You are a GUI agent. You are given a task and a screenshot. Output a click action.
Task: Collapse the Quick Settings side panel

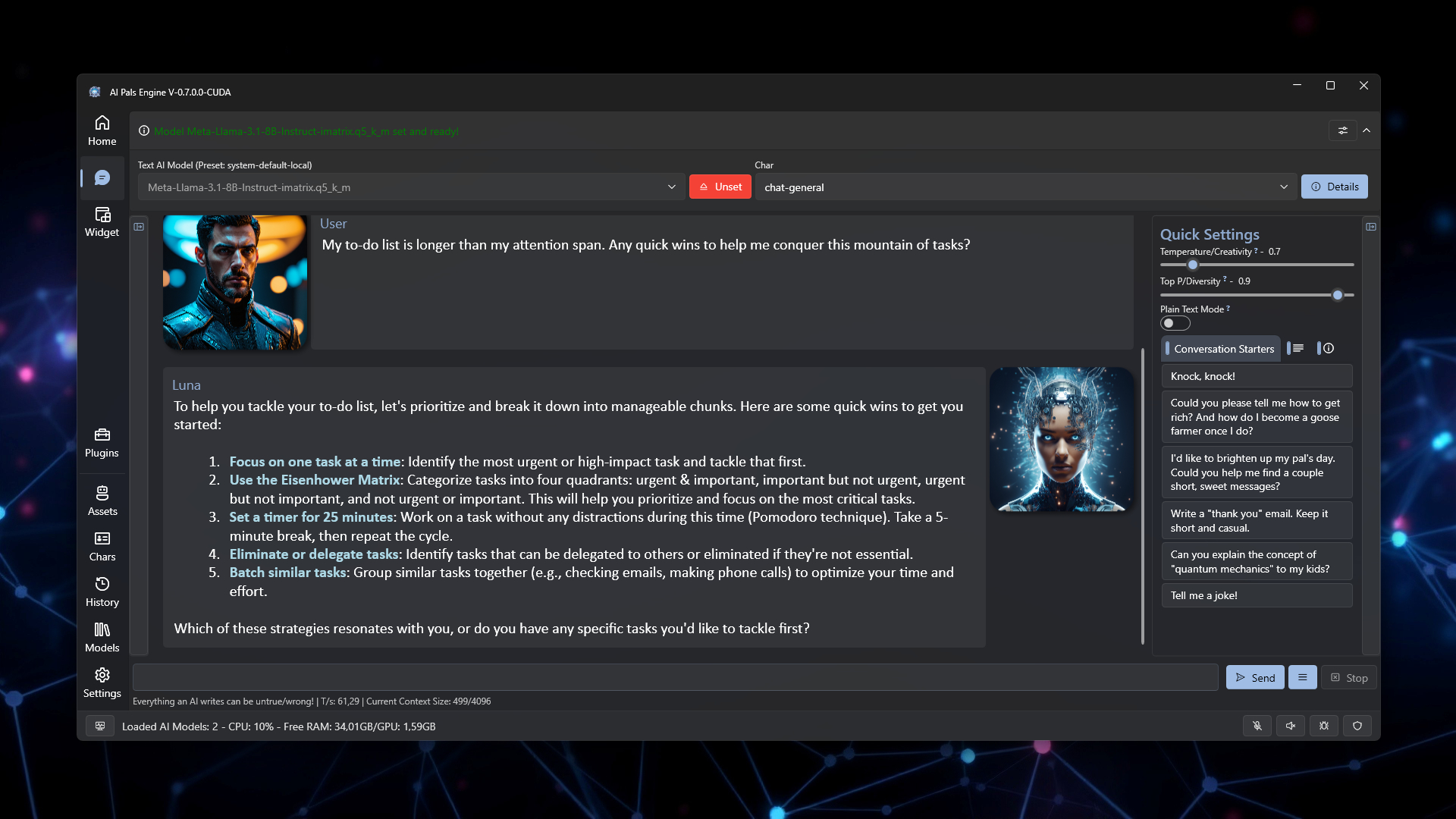point(1370,227)
